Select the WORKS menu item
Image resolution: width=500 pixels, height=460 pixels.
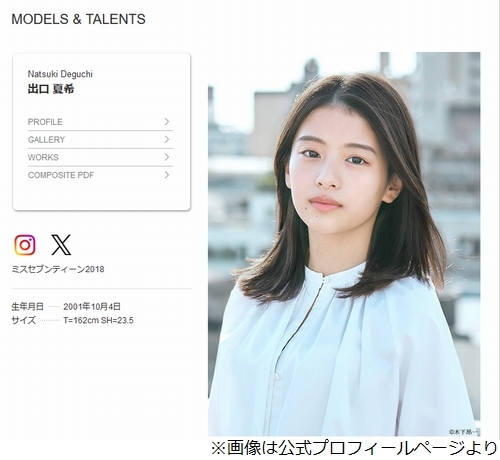click(x=100, y=157)
